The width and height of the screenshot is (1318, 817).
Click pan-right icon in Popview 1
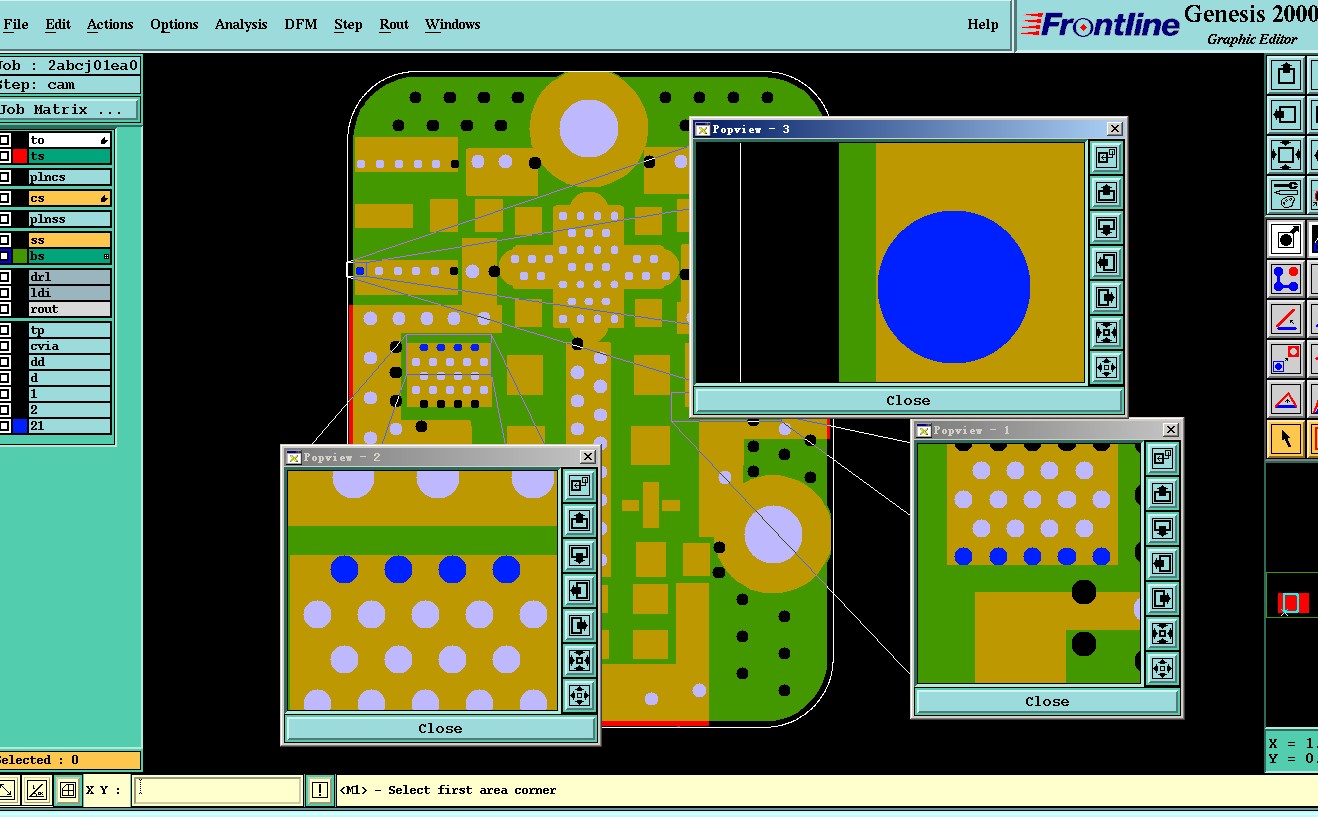[1162, 598]
